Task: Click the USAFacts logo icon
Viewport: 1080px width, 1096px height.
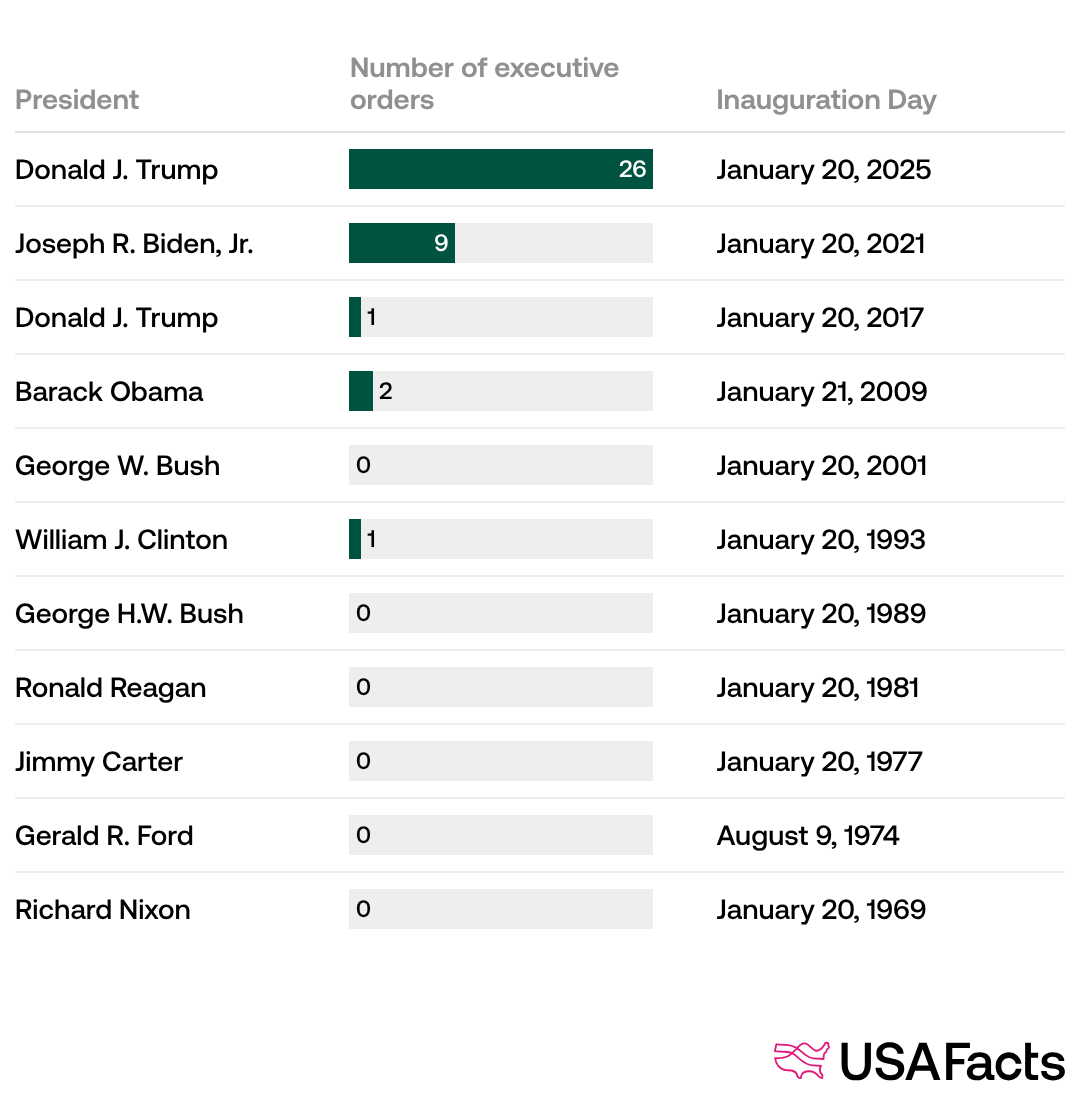Action: point(802,1060)
